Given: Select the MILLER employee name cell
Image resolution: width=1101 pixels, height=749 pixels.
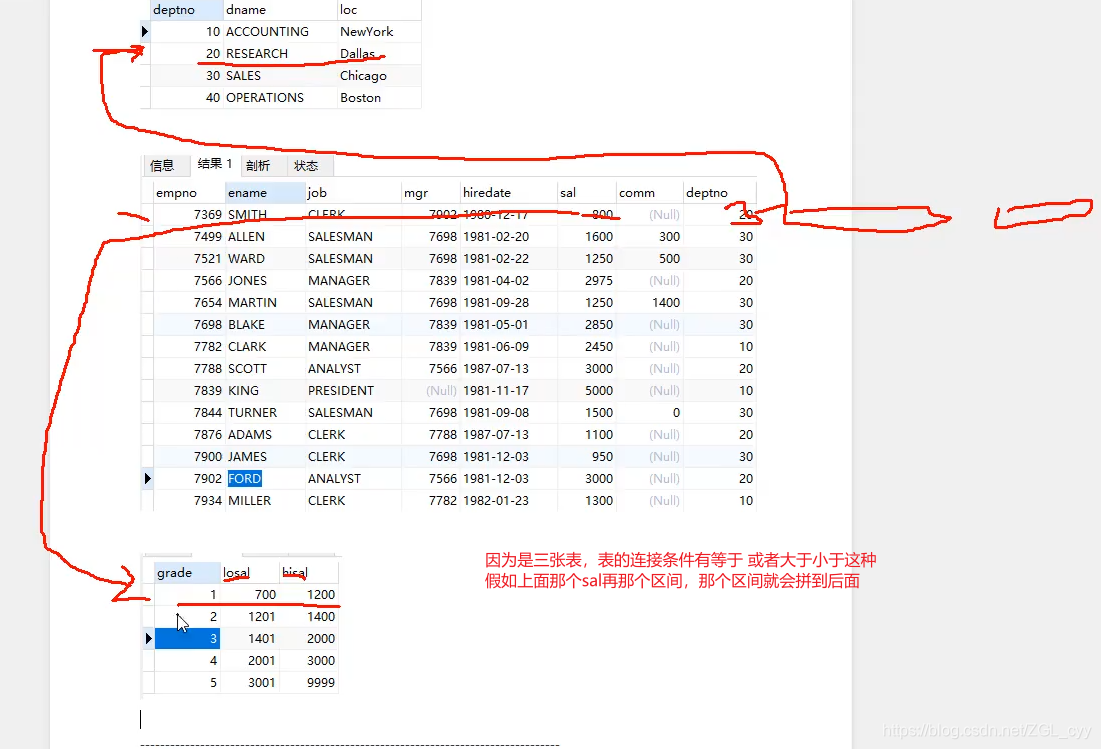Looking at the screenshot, I should point(265,501).
